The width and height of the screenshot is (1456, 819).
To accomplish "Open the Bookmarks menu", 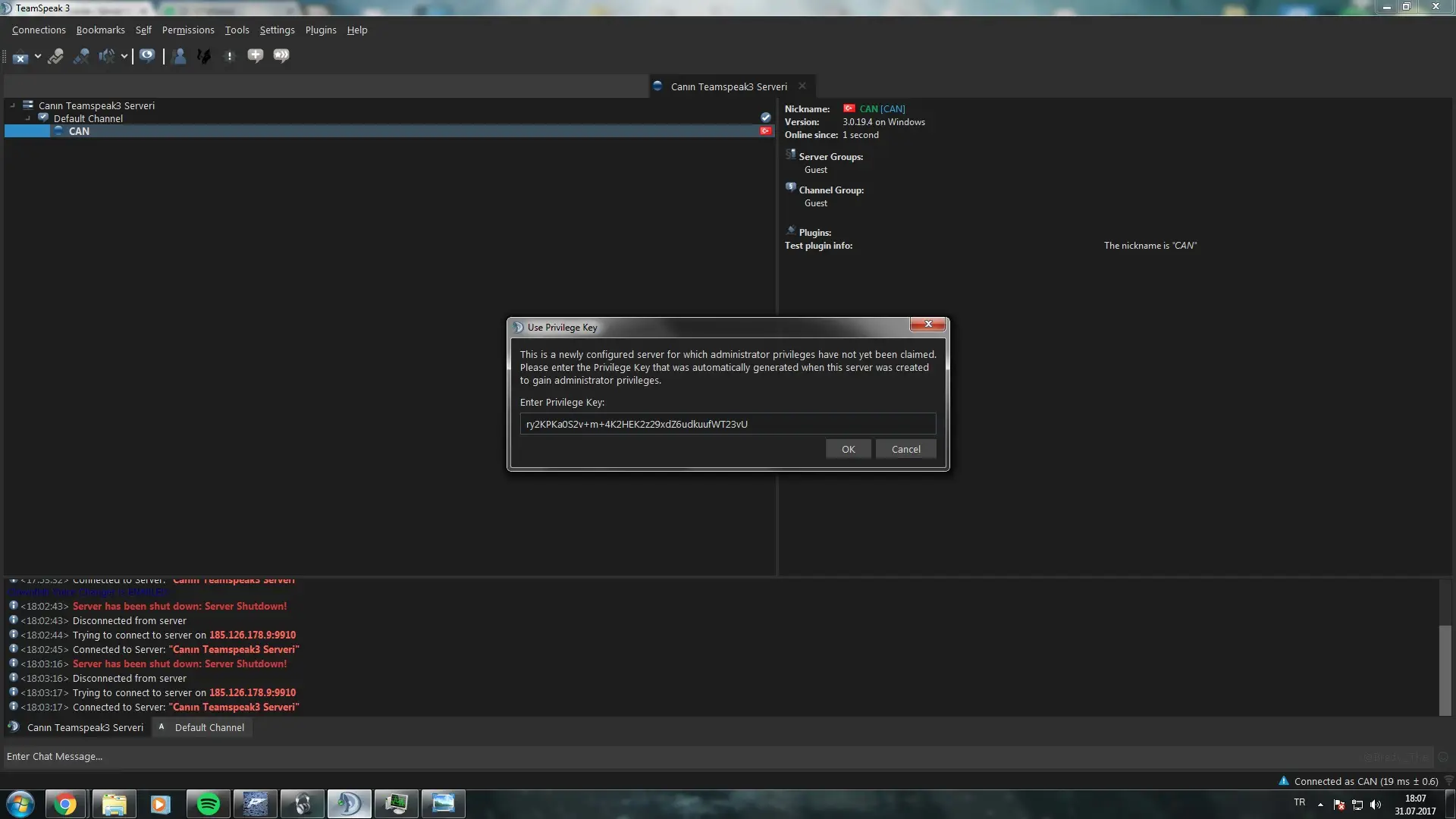I will click(100, 30).
